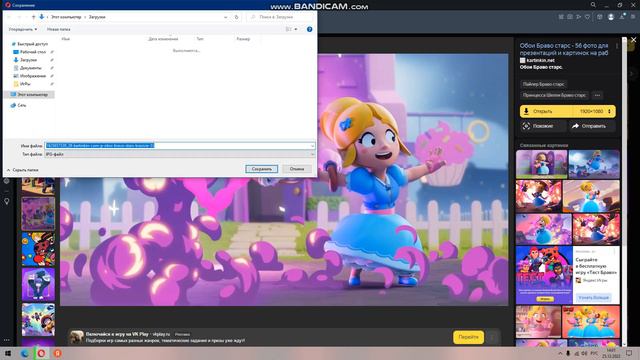
Task: Select Игры folder in navigation pane
Action: [25, 84]
